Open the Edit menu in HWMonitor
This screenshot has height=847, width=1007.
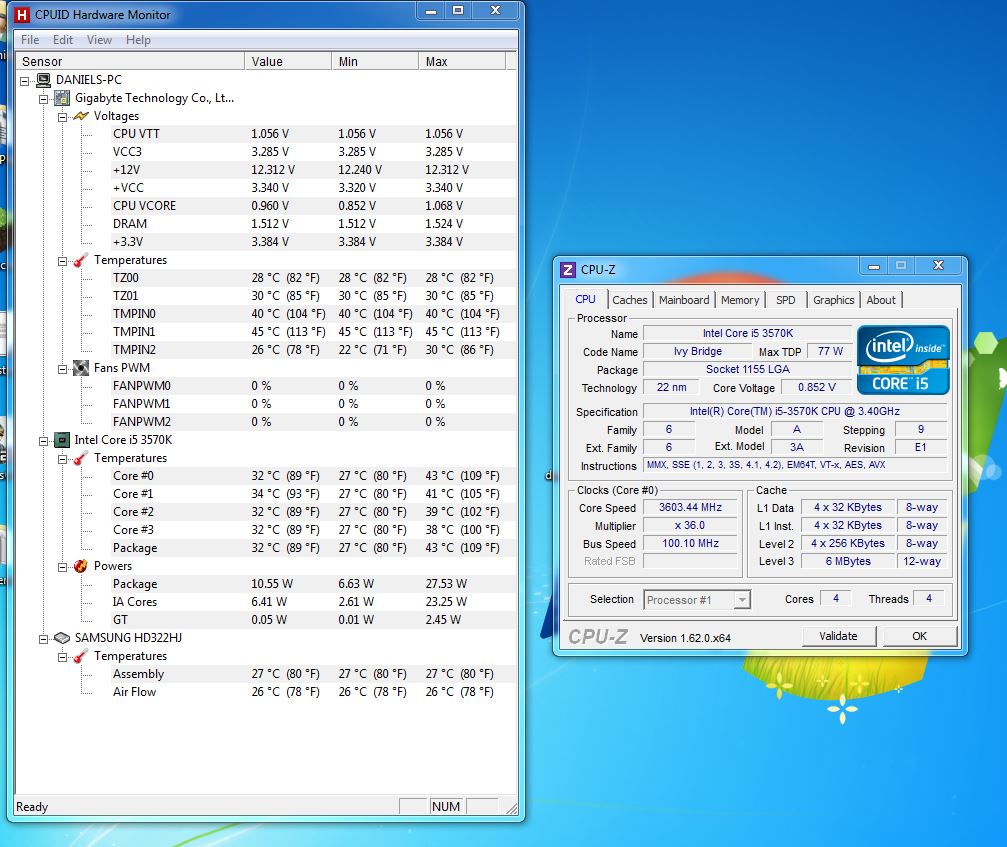click(x=63, y=40)
